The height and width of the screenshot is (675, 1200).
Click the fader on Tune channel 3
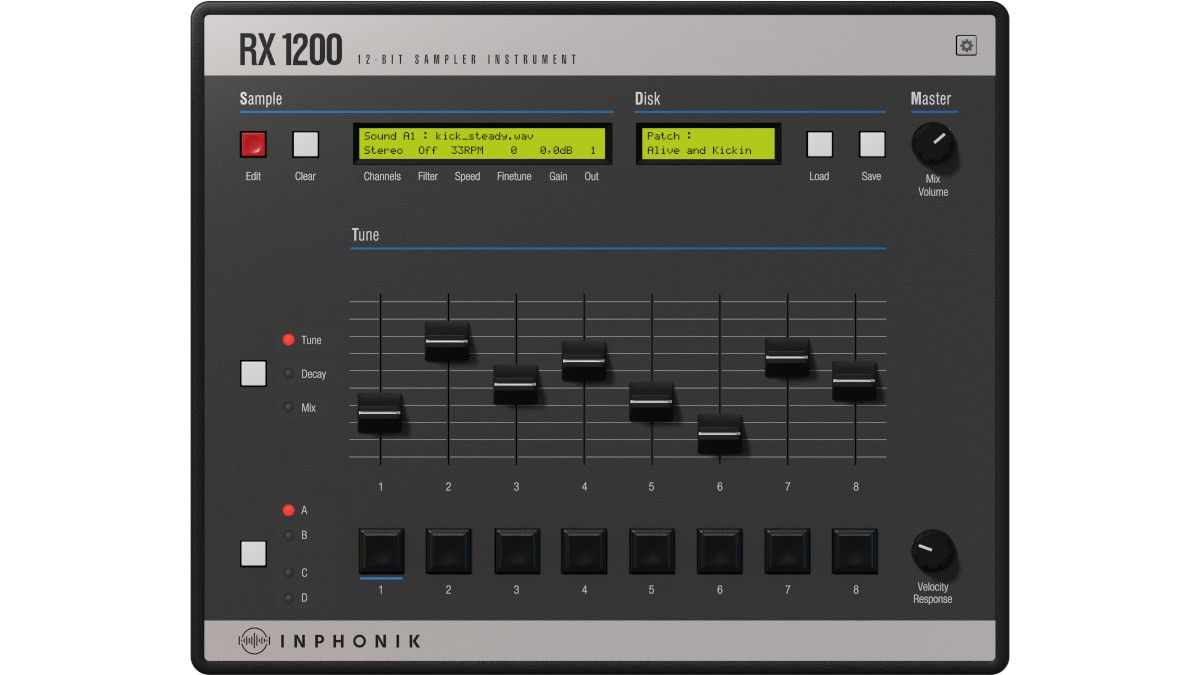515,382
